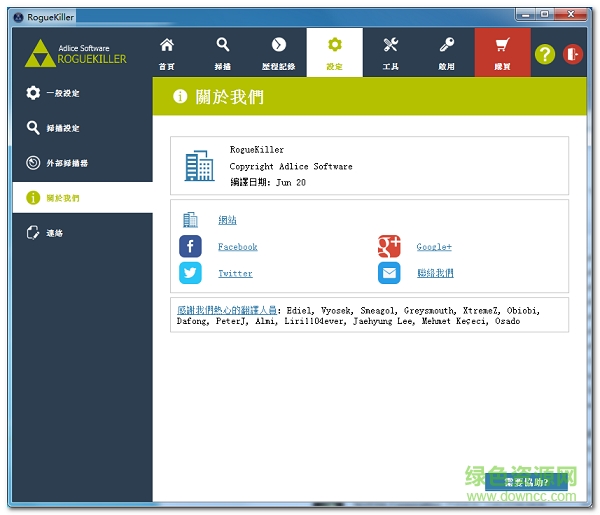Select 外部掃描器 in the sidebar
The image size is (600, 515).
82,163
